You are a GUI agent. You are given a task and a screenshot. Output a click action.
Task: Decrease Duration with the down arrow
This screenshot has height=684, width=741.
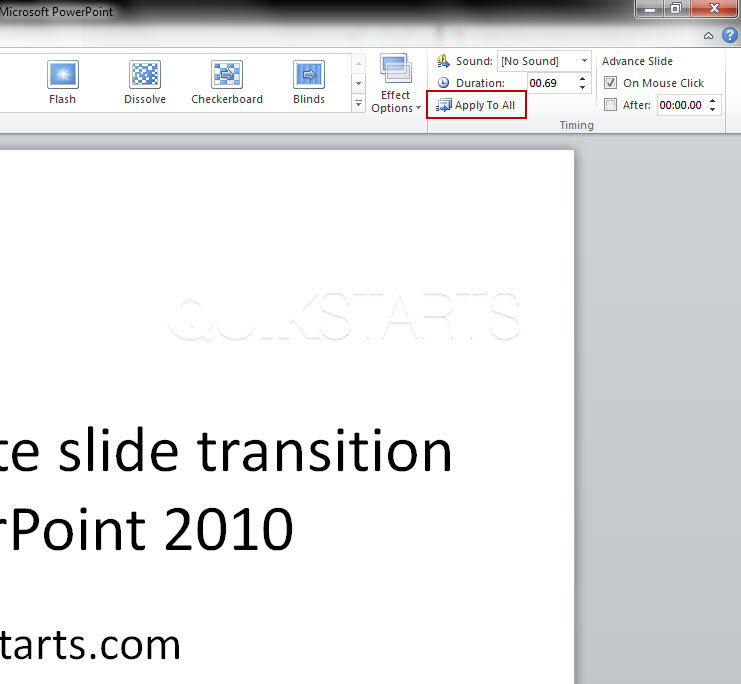point(583,87)
